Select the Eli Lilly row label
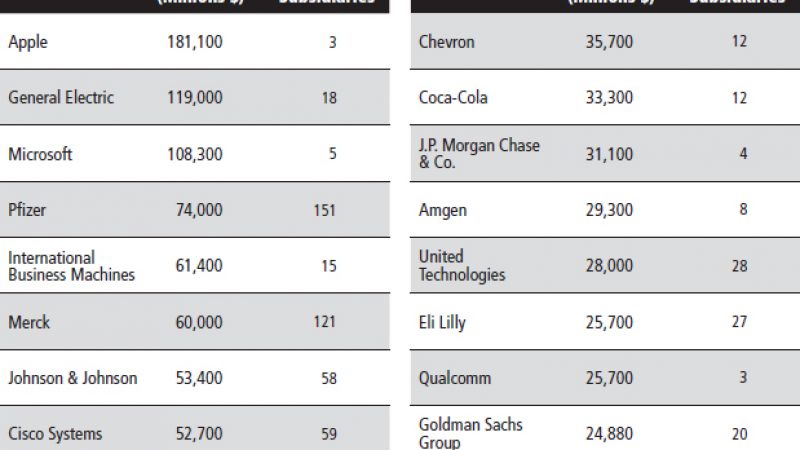Viewport: 800px width, 450px height. tap(442, 323)
